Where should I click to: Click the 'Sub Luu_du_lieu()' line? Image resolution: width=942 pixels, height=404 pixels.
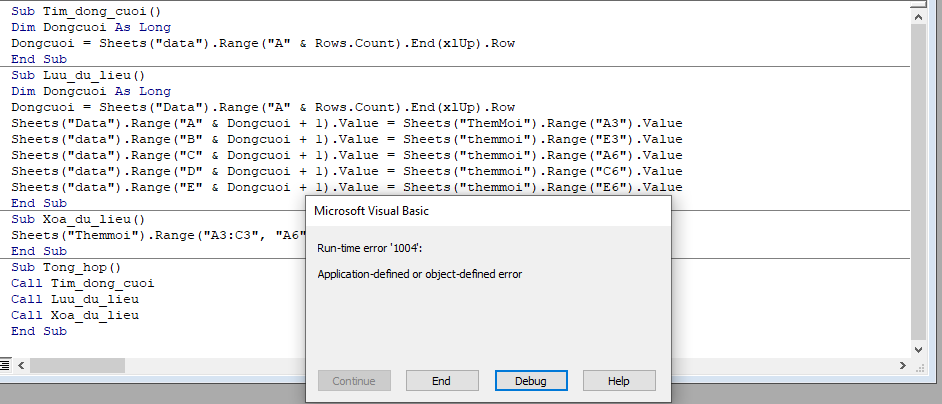[x=78, y=75]
